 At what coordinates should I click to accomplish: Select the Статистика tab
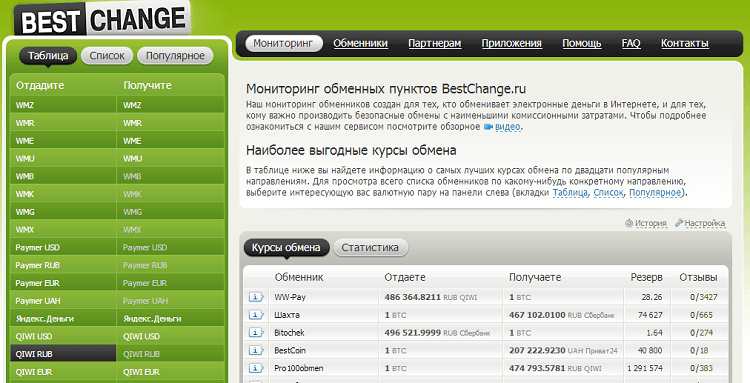click(370, 248)
